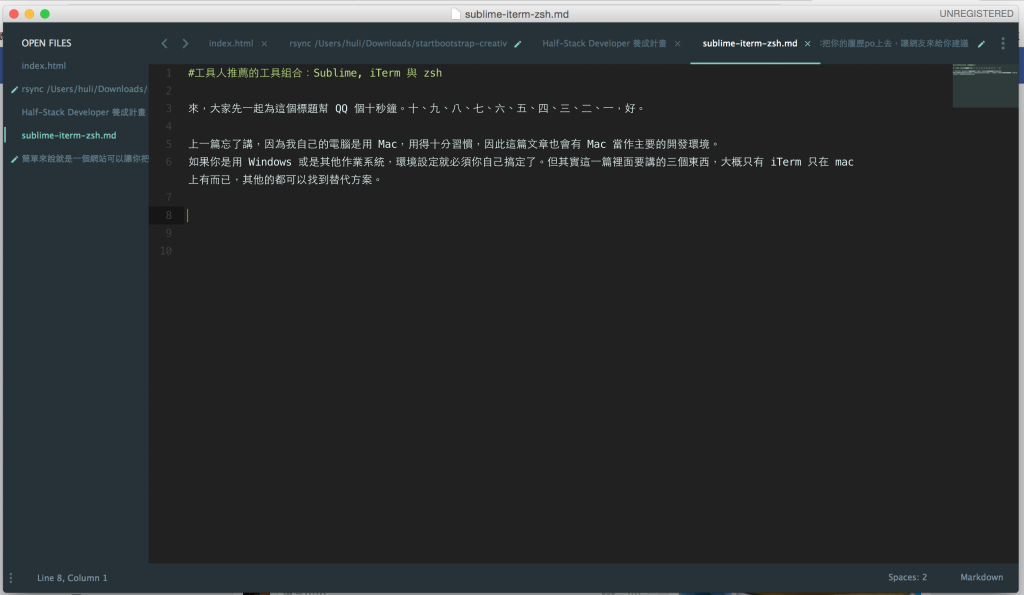Open the tab overflow vertical dots menu

tap(1003, 44)
